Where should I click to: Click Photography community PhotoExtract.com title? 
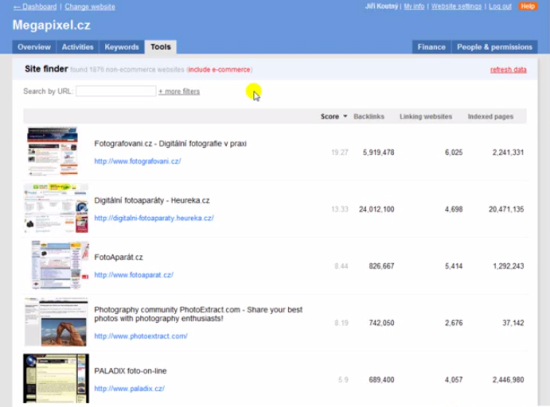tap(198, 314)
